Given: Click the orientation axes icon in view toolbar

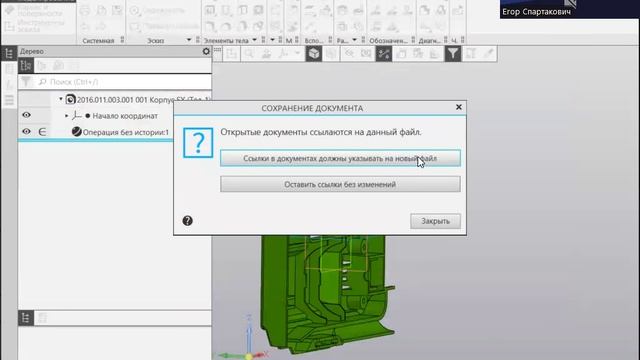Looking at the screenshot, I should tap(283, 54).
